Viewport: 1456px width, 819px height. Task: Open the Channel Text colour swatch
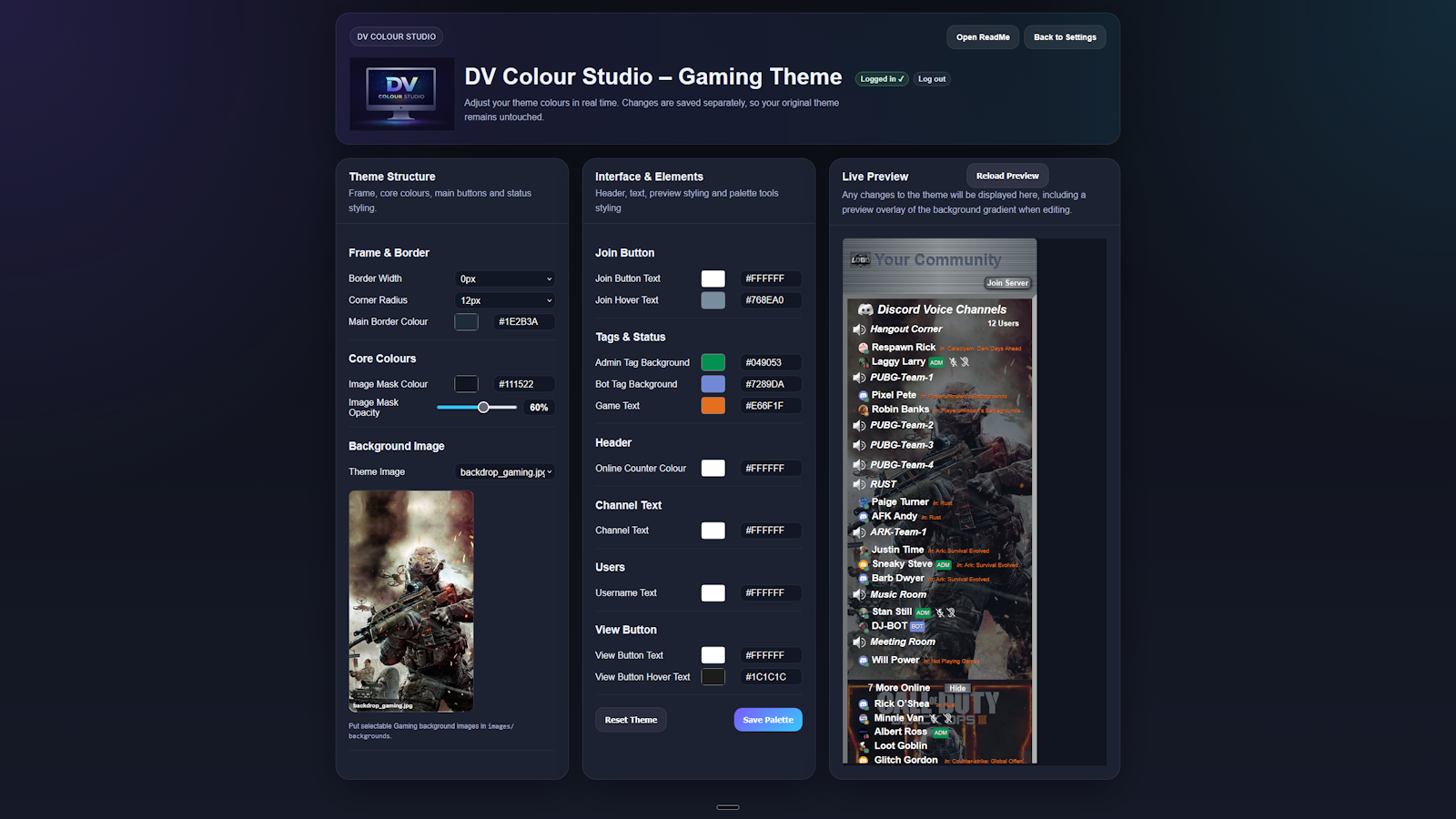point(713,531)
